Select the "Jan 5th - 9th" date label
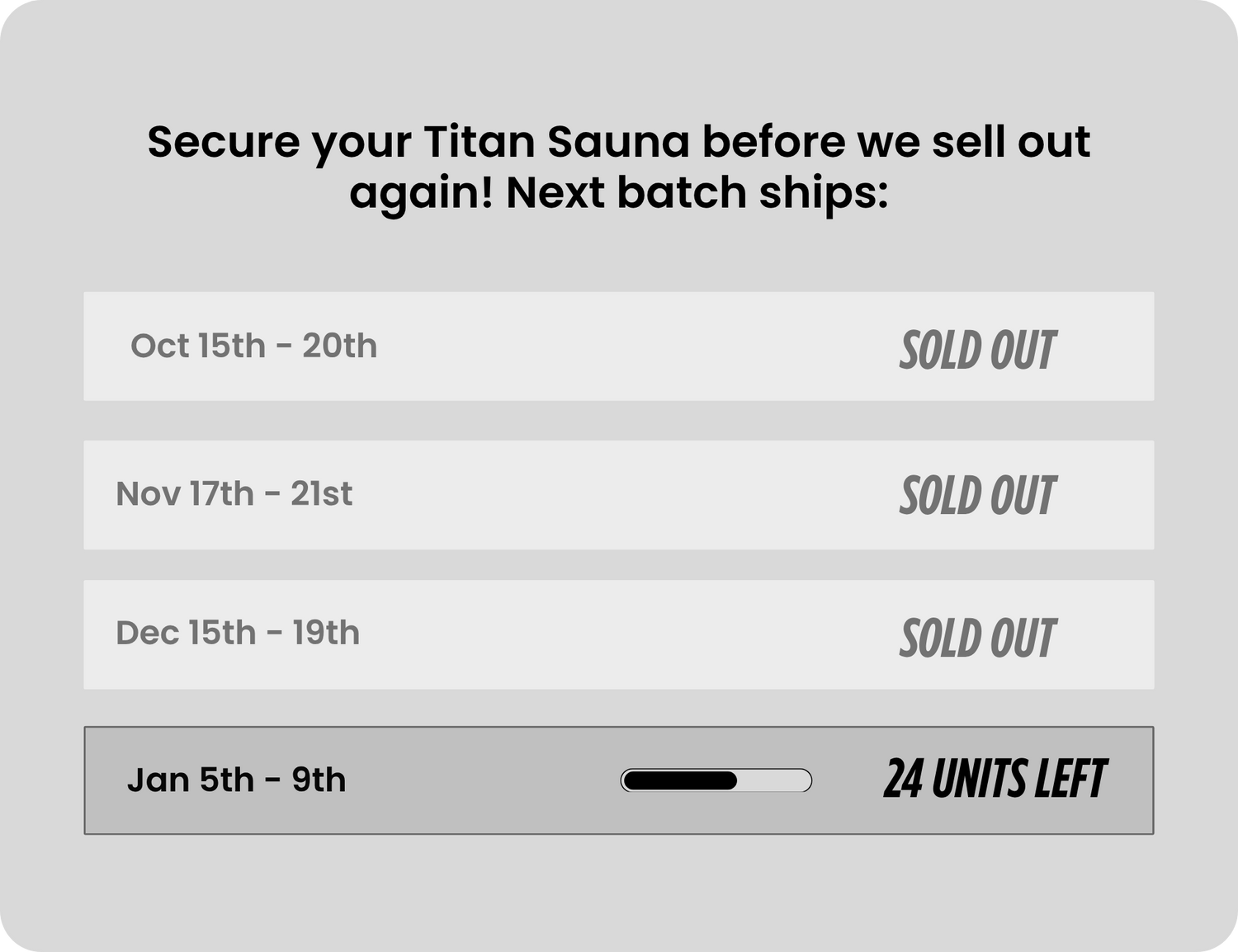The height and width of the screenshot is (952, 1238). (x=236, y=780)
